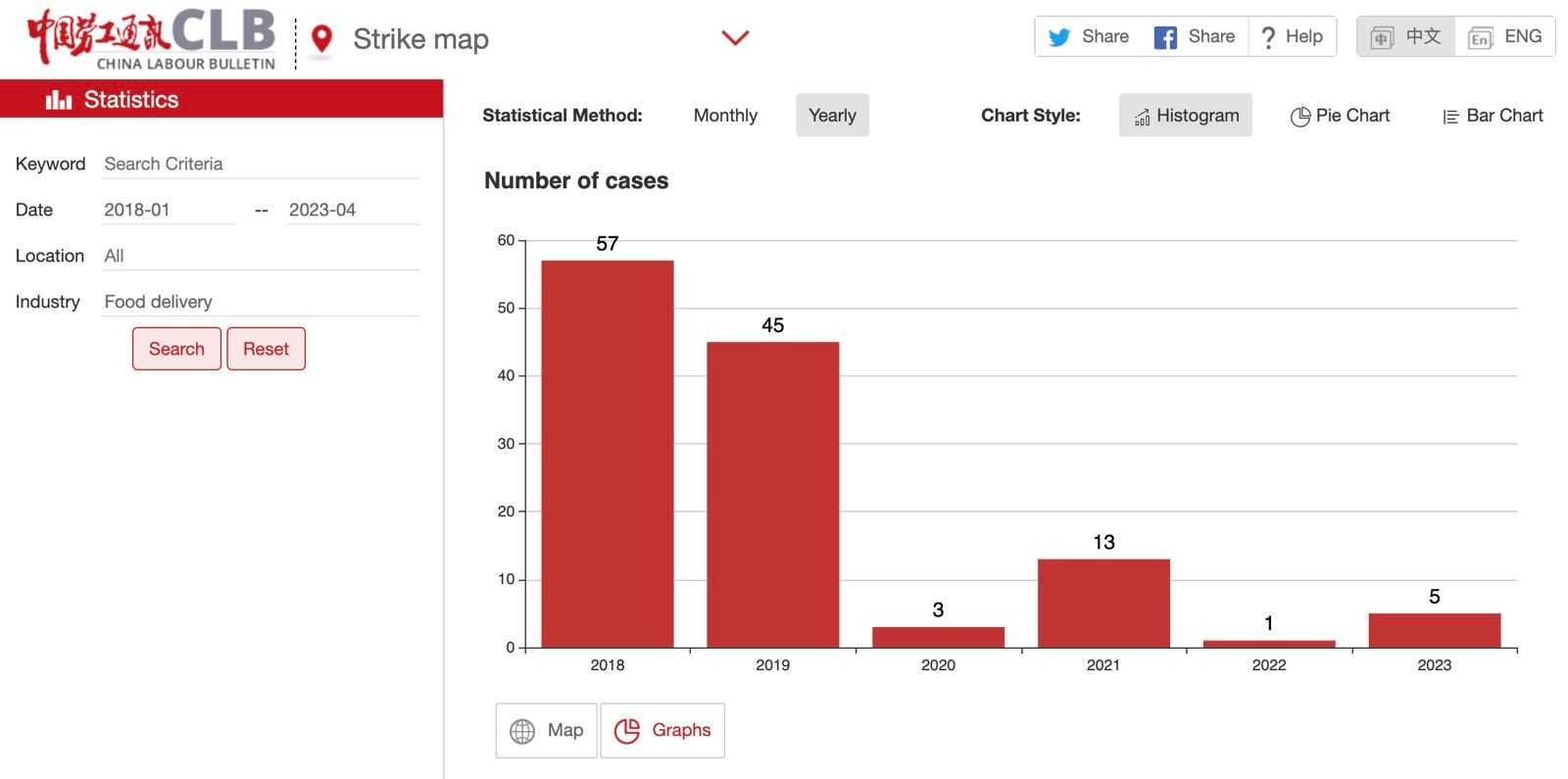Screen dimensions: 1568x779
Task: Click the CLB China Labour Bulletin logo
Action: click(152, 39)
